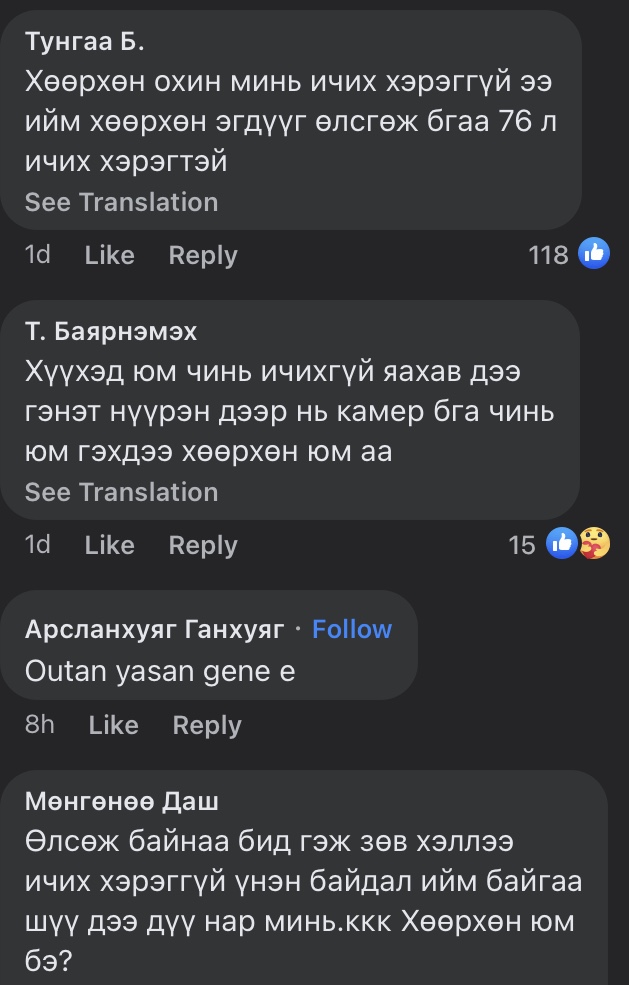See Translation of Т. Баярнэмэх's comment
This screenshot has height=985, width=629.
pos(121,492)
